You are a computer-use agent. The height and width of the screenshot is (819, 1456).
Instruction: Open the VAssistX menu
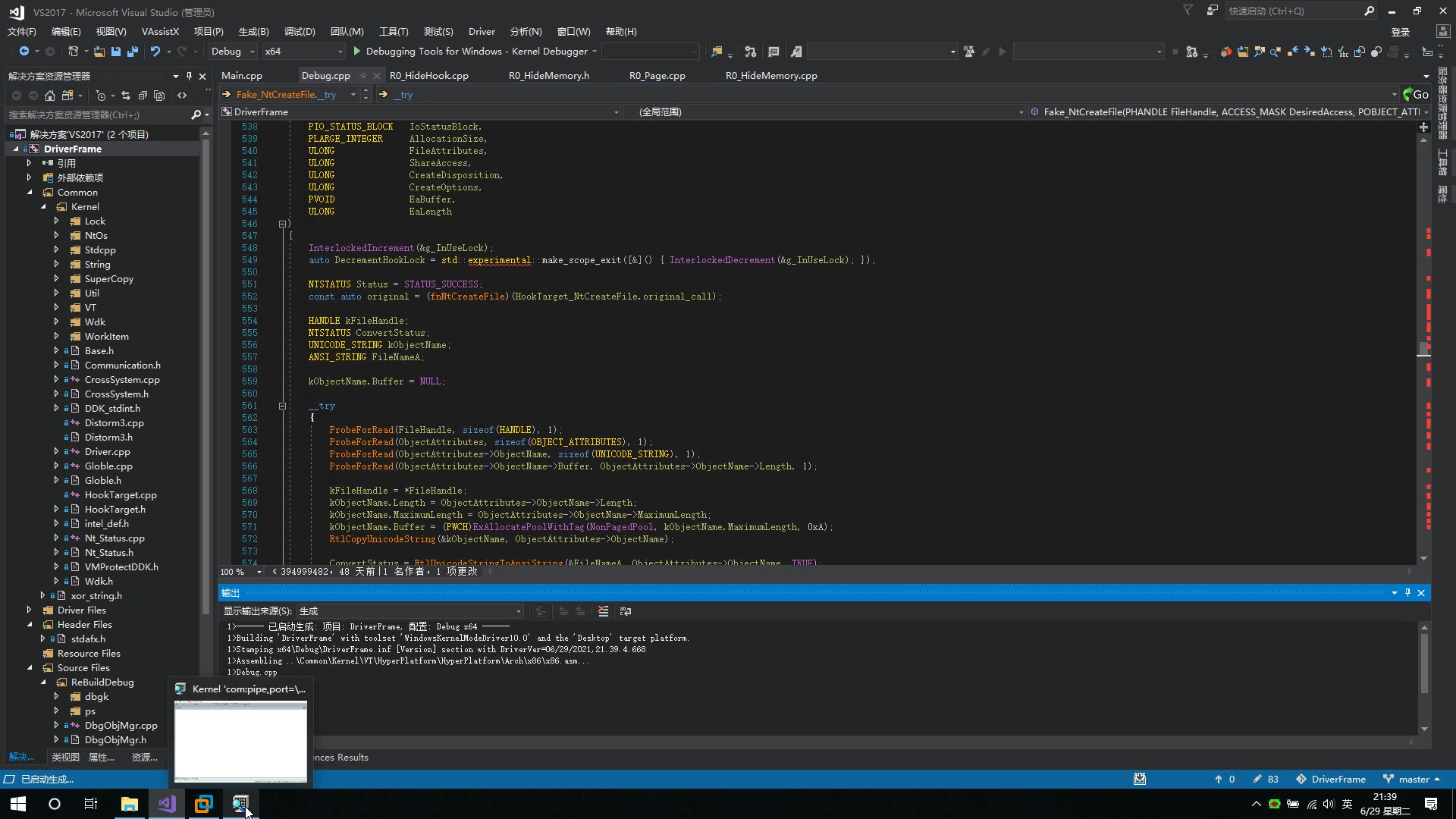(x=160, y=32)
